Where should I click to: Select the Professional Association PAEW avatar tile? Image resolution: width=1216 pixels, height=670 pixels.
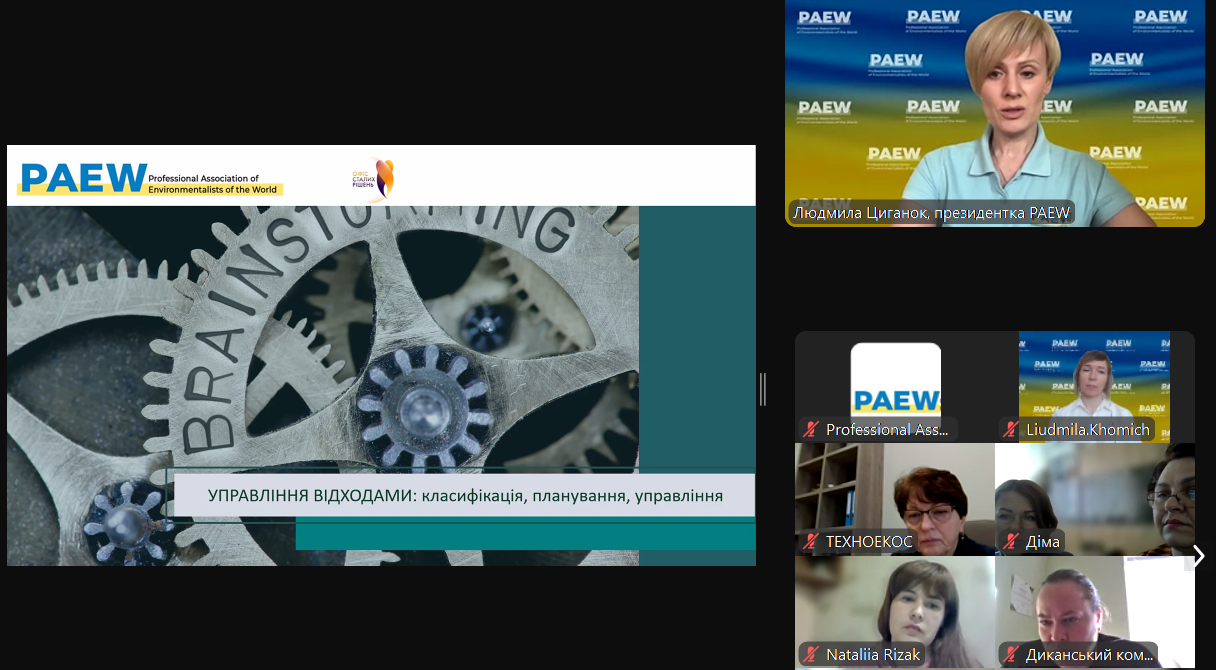pos(895,380)
